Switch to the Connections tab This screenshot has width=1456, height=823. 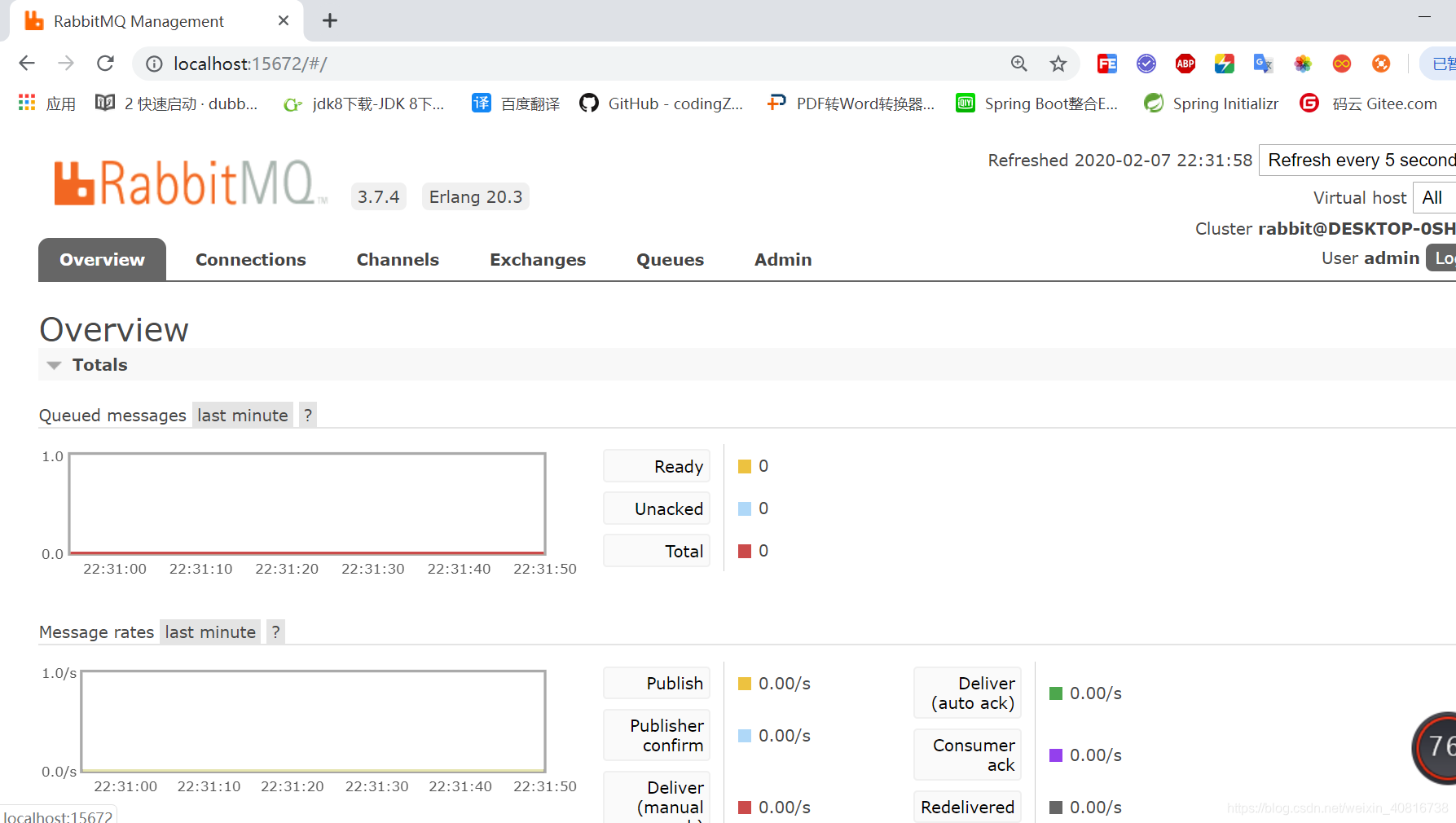pyautogui.click(x=251, y=260)
